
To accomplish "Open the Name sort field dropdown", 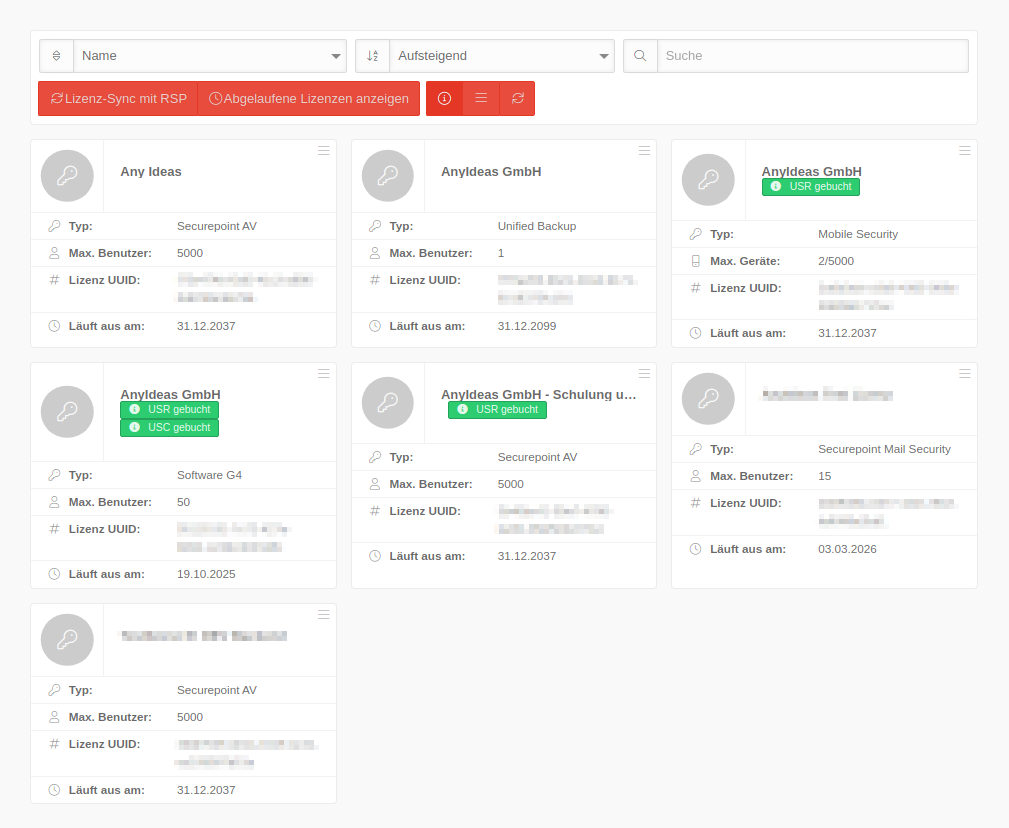I will 210,56.
